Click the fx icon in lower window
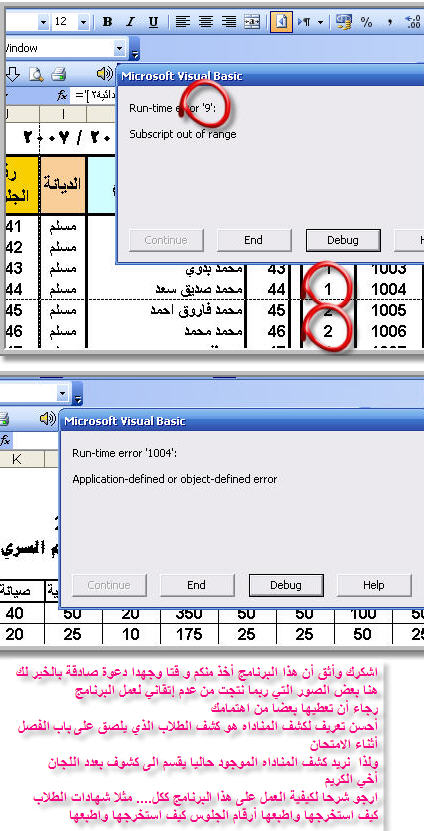 point(5,440)
